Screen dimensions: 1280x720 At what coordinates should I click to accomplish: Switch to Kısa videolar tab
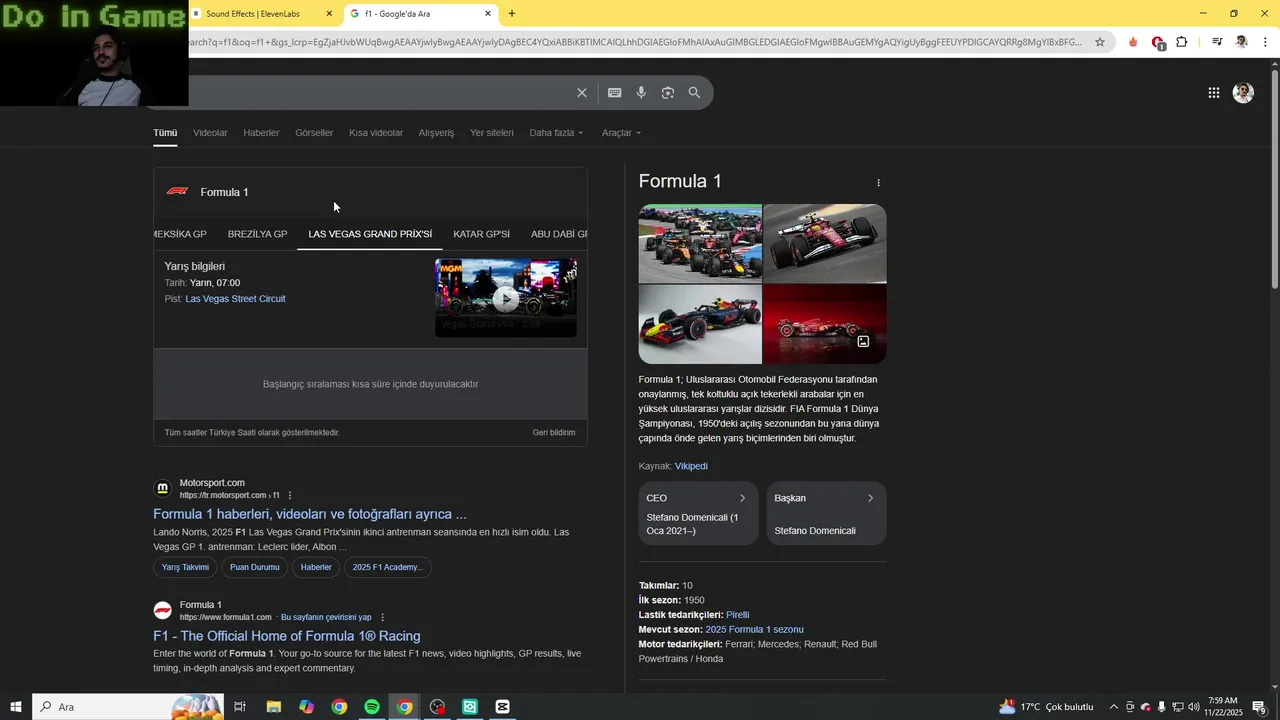[x=376, y=133]
